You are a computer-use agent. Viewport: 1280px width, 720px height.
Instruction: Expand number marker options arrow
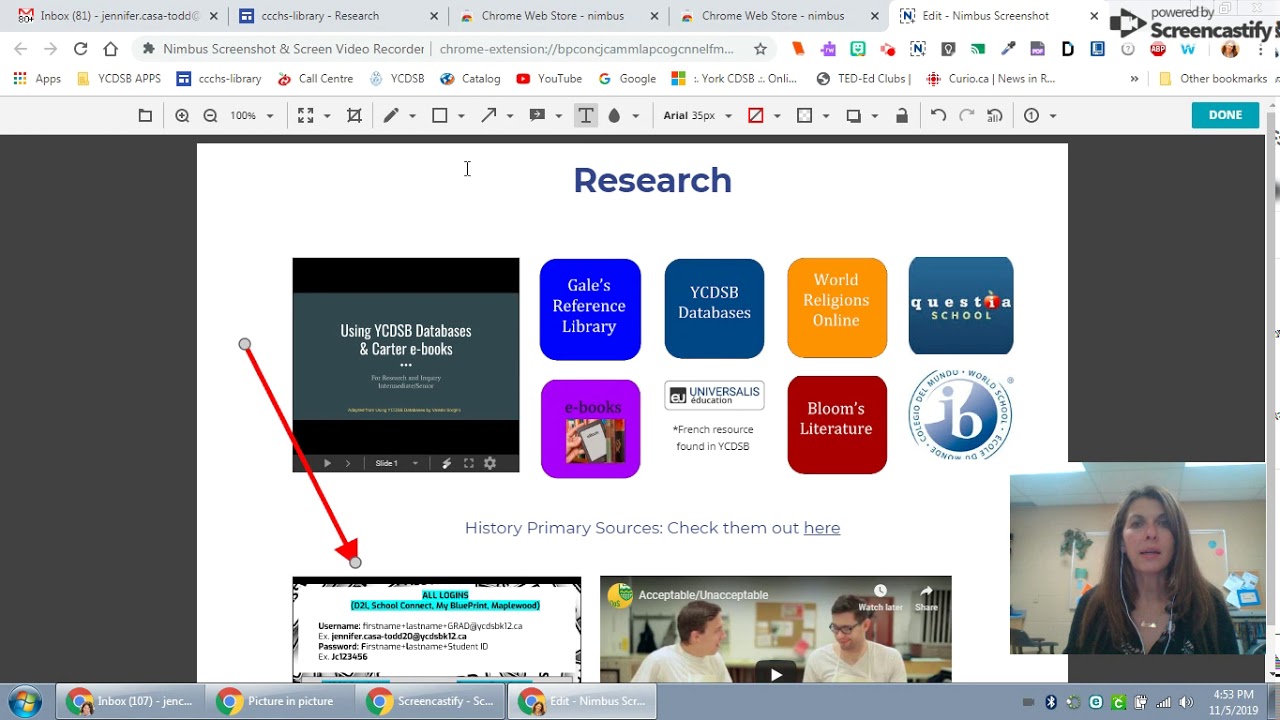point(1053,116)
